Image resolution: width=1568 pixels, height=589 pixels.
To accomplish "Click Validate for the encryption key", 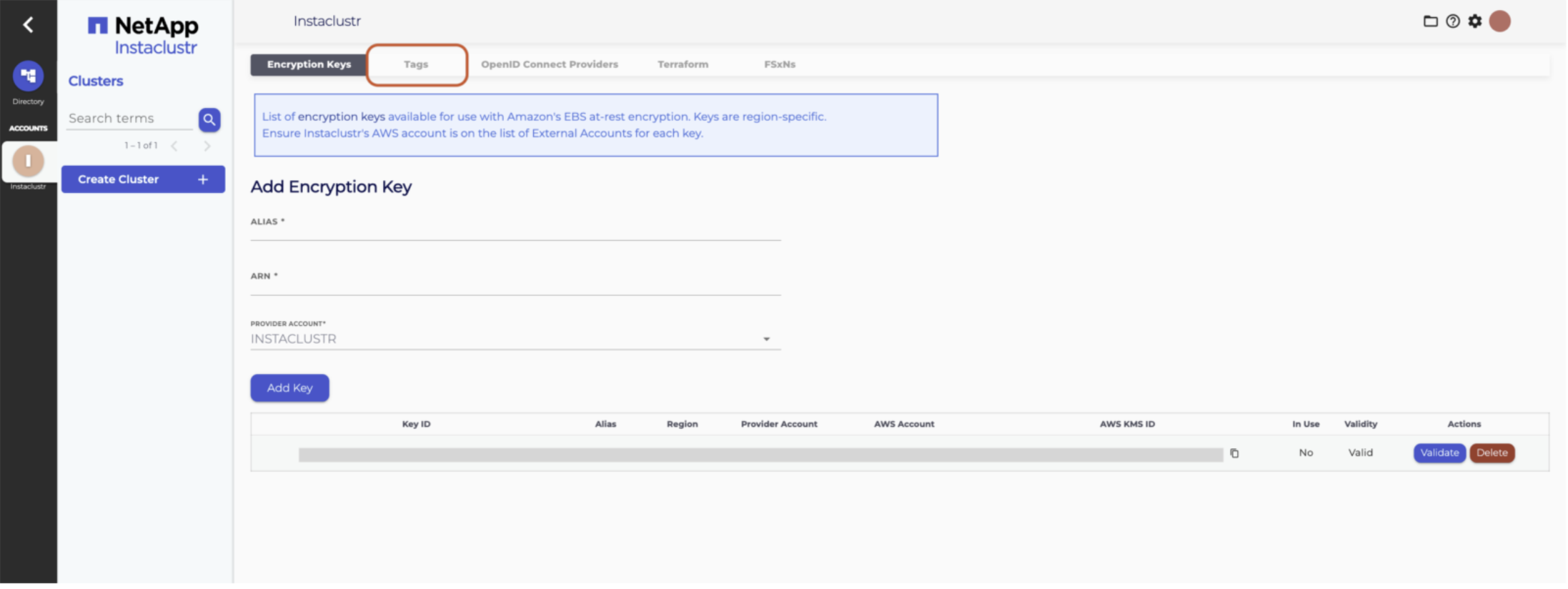I will [1439, 453].
